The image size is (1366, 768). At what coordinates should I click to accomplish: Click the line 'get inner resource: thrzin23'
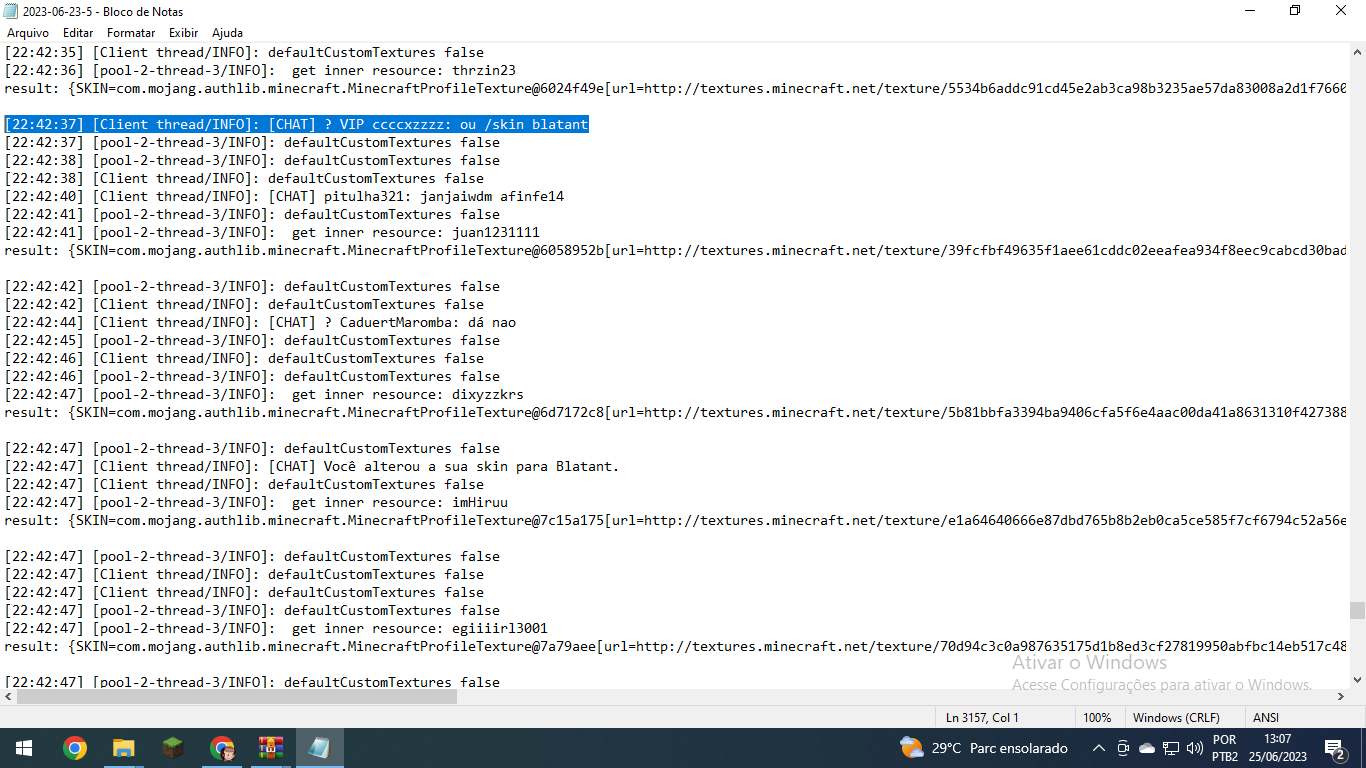pos(260,70)
